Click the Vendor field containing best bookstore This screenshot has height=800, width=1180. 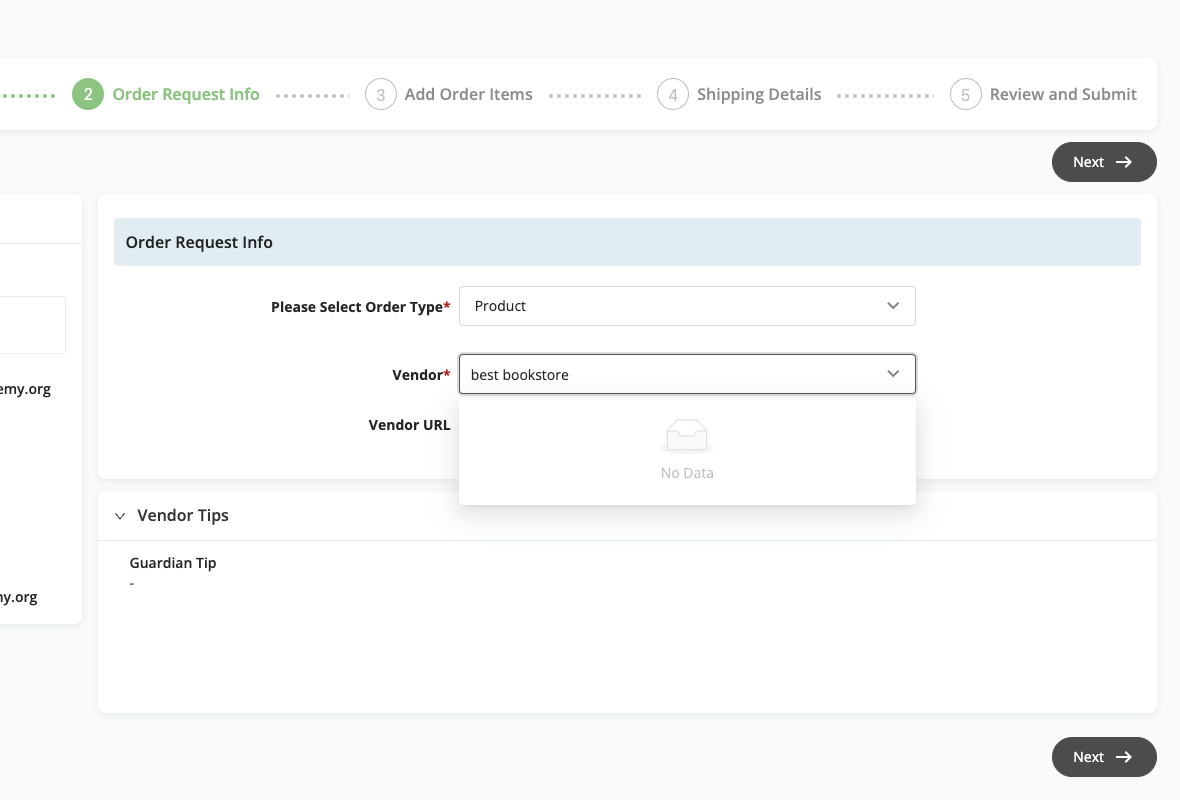687,374
